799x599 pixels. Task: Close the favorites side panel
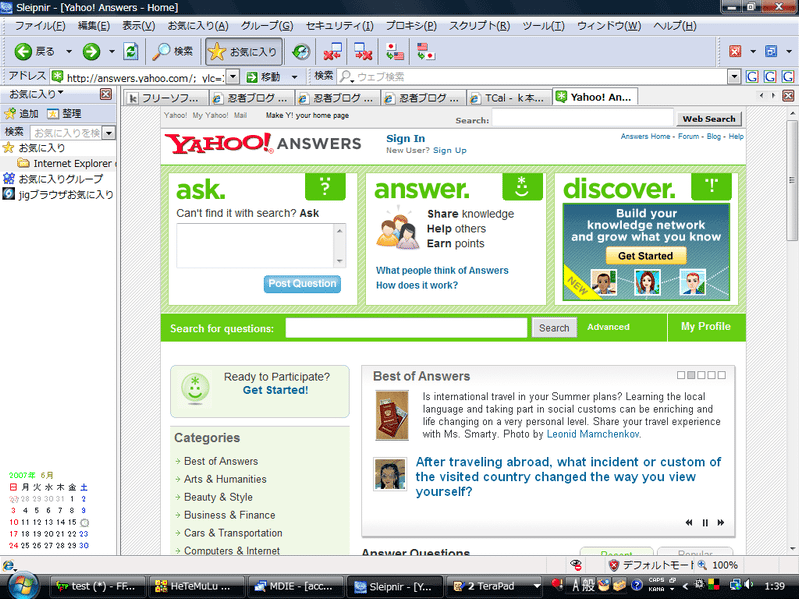tap(105, 94)
